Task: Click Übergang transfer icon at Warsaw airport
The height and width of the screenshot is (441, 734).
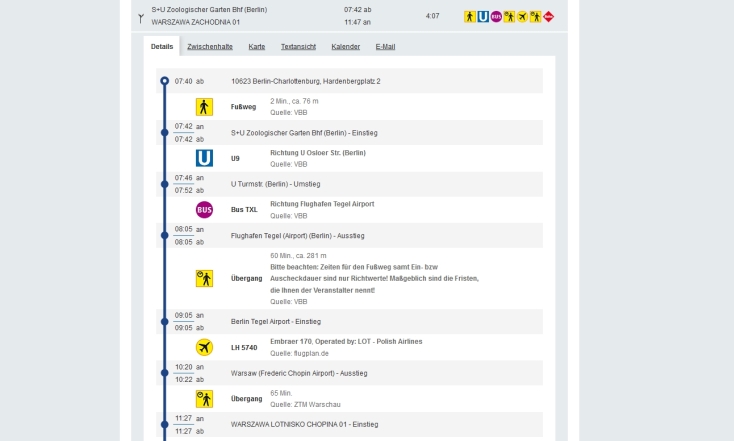Action: [204, 399]
